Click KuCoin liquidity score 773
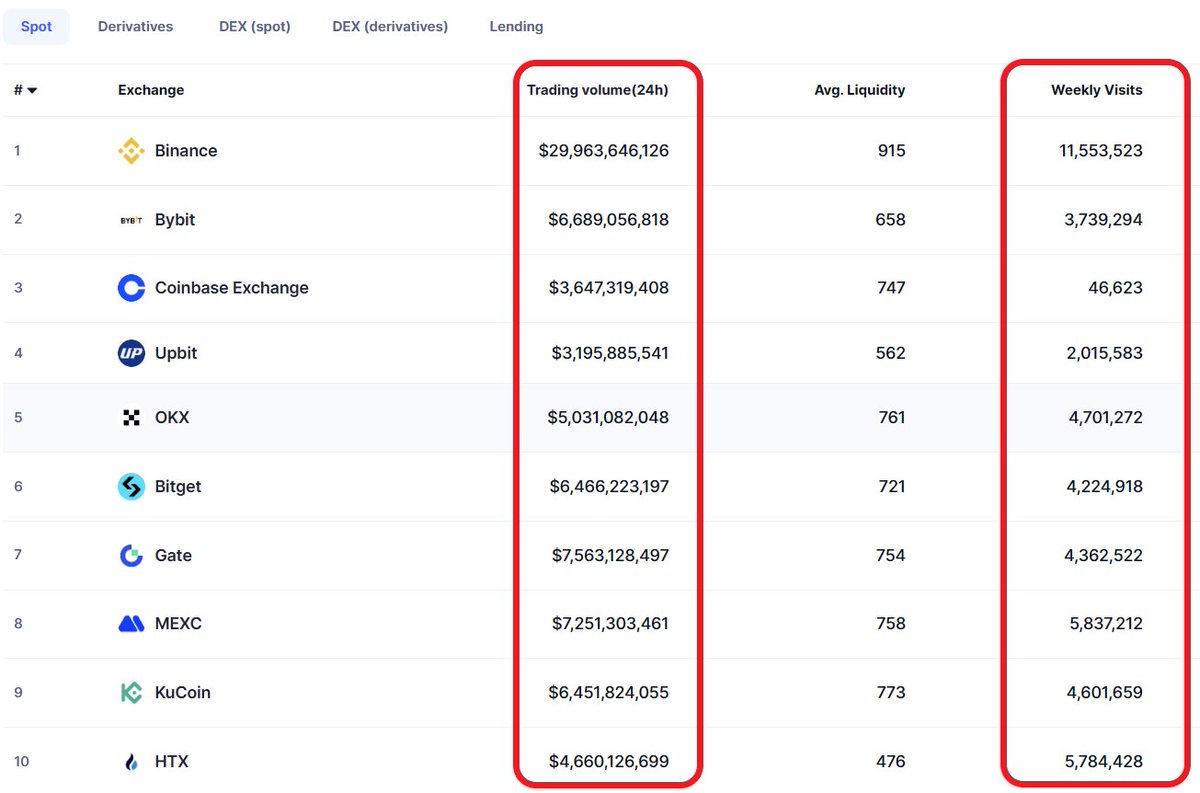Viewport: 1200px width, 793px height. point(890,693)
